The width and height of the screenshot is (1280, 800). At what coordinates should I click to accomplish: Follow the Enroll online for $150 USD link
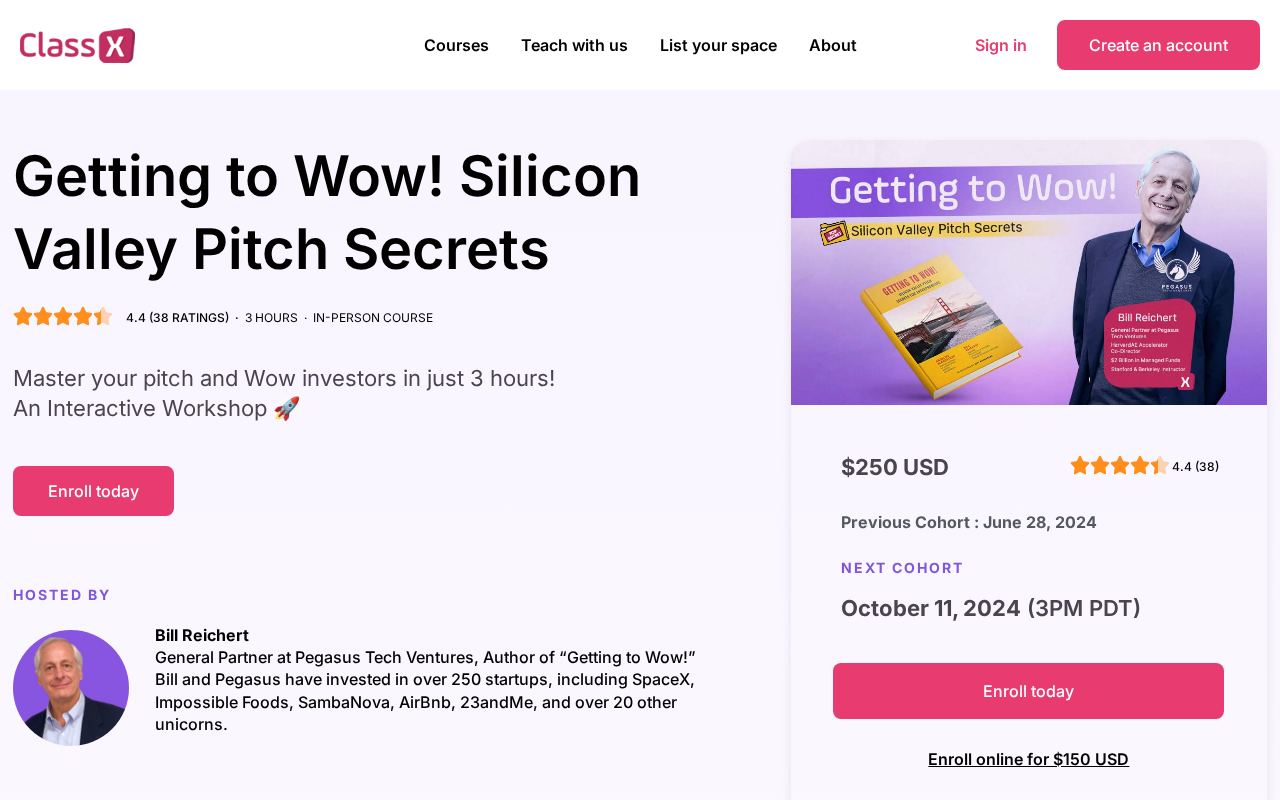tap(1028, 759)
